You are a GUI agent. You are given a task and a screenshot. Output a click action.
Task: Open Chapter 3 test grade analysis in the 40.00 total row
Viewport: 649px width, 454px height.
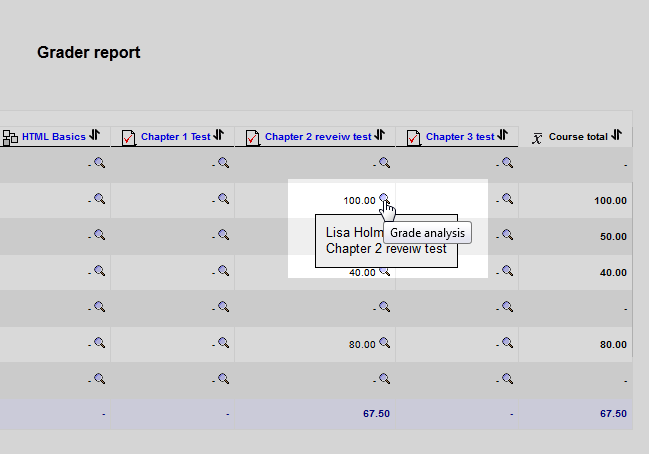click(x=508, y=271)
